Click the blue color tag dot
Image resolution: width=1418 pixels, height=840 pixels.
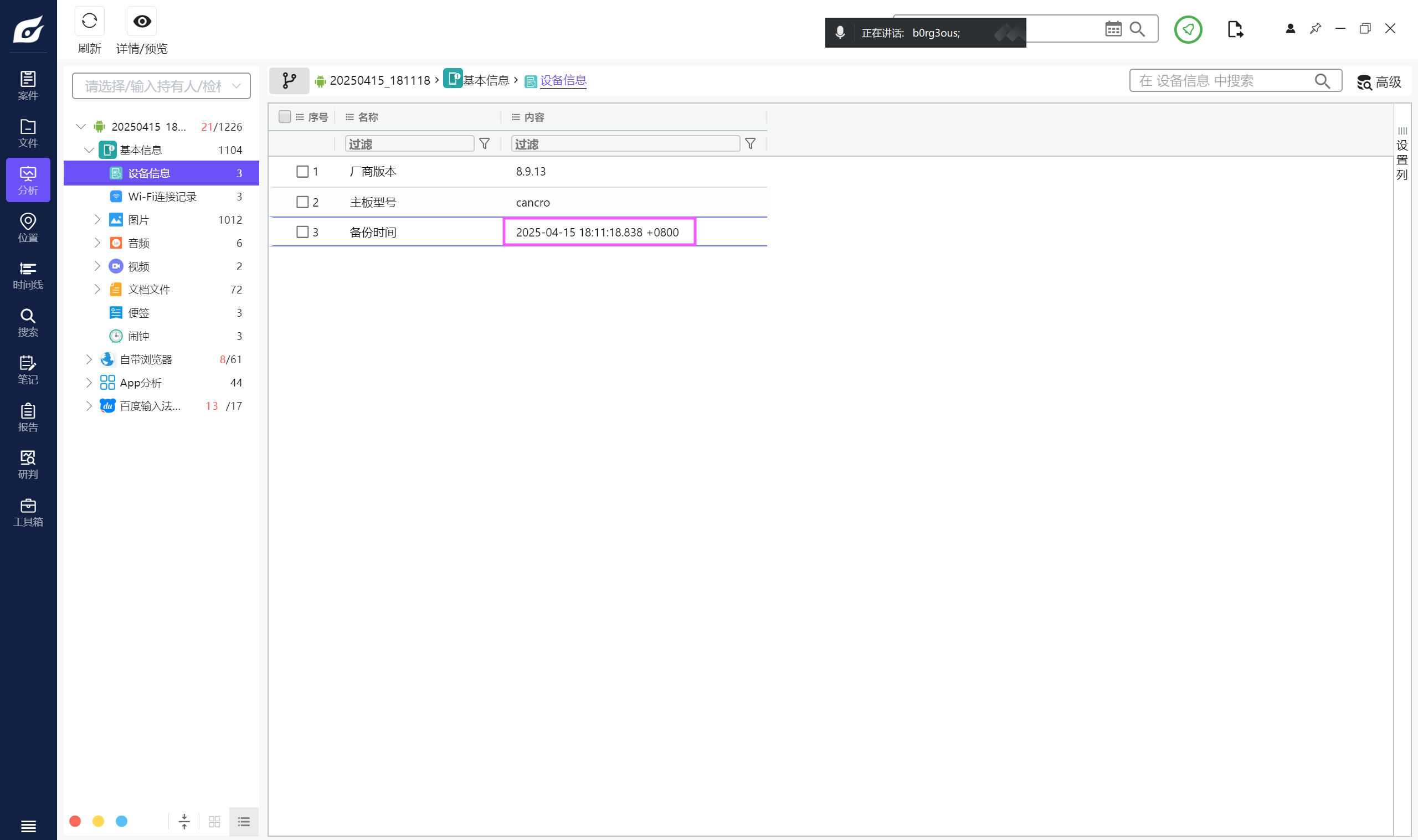[121, 821]
